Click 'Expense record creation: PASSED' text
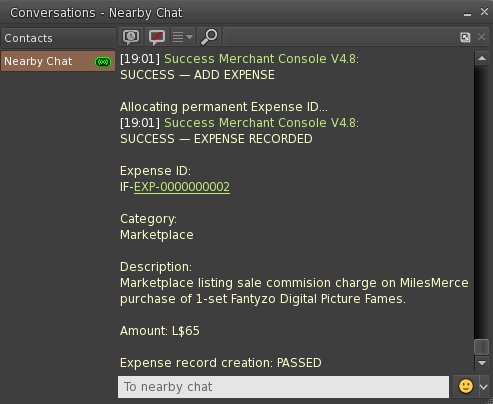Screen dimensions: 493x404 [x=221, y=363]
